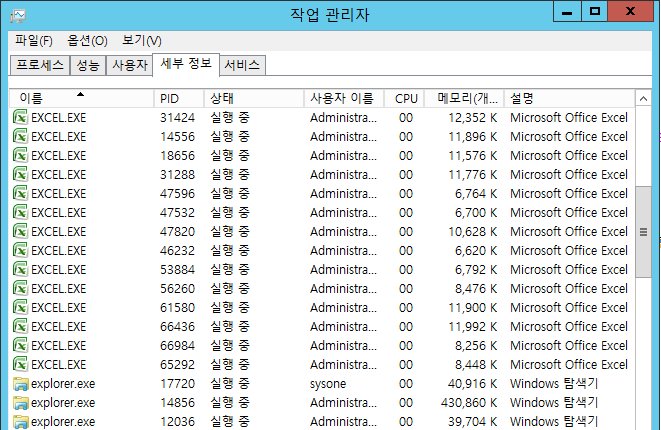Click the Excel icon for PID 66436
Screen dimensions: 661x430
point(20,326)
